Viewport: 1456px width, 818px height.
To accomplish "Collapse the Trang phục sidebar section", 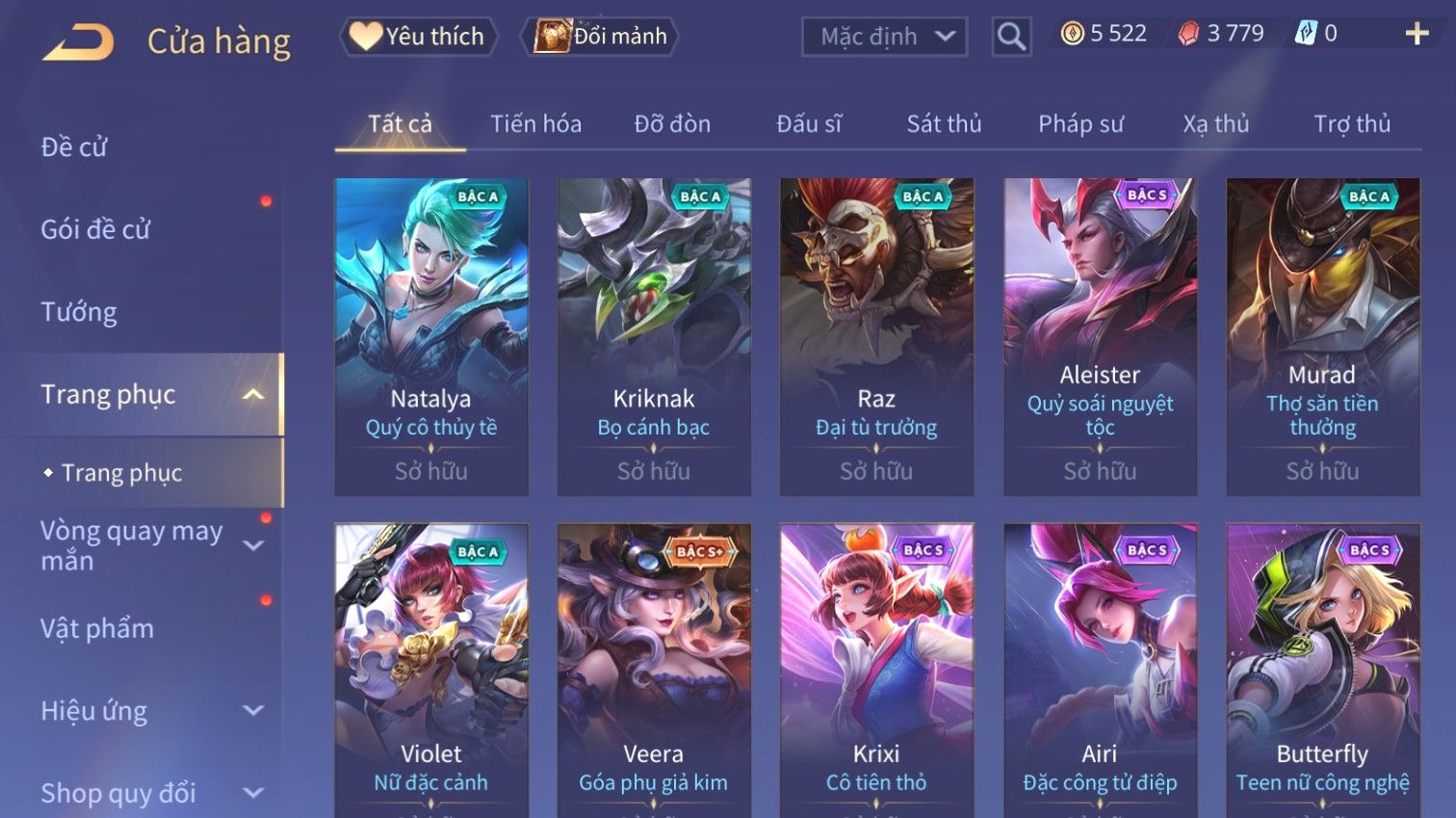I will coord(253,394).
